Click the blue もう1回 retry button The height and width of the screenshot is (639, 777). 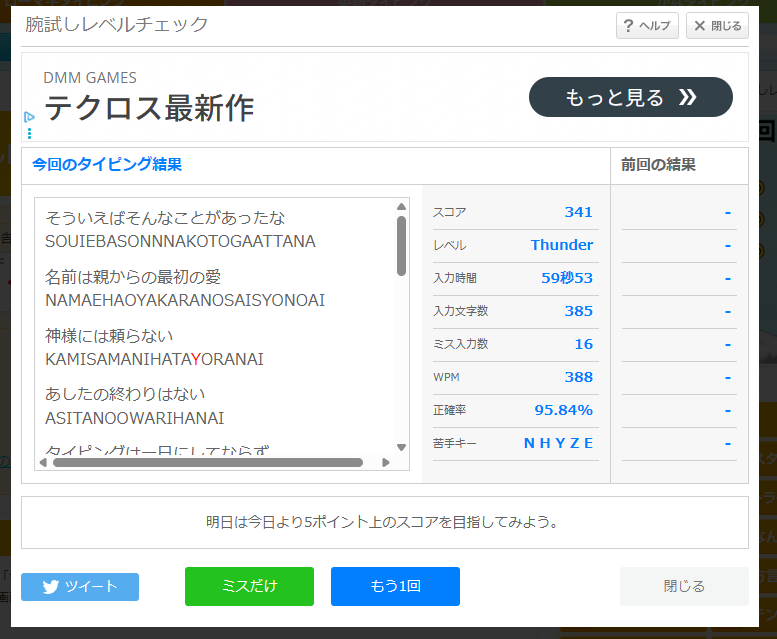pyautogui.click(x=395, y=586)
